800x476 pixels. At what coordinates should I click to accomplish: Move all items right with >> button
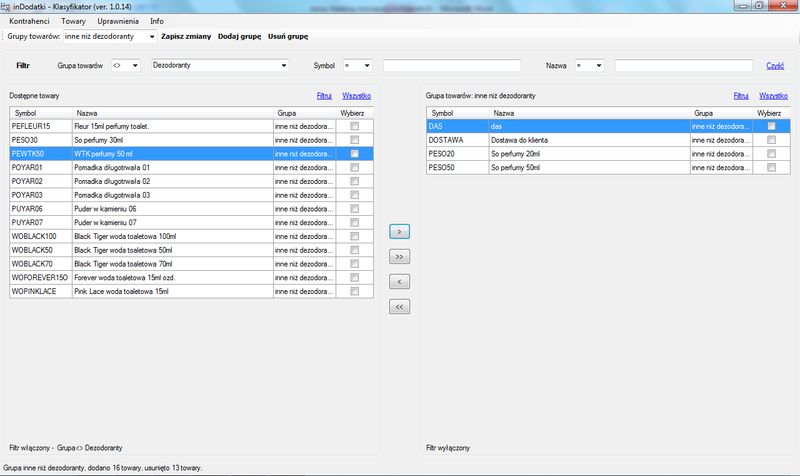click(x=399, y=257)
